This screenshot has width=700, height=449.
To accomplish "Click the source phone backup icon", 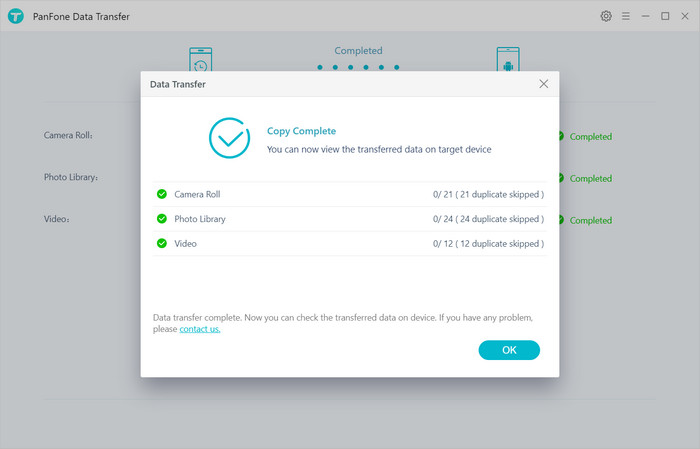I will (200, 59).
